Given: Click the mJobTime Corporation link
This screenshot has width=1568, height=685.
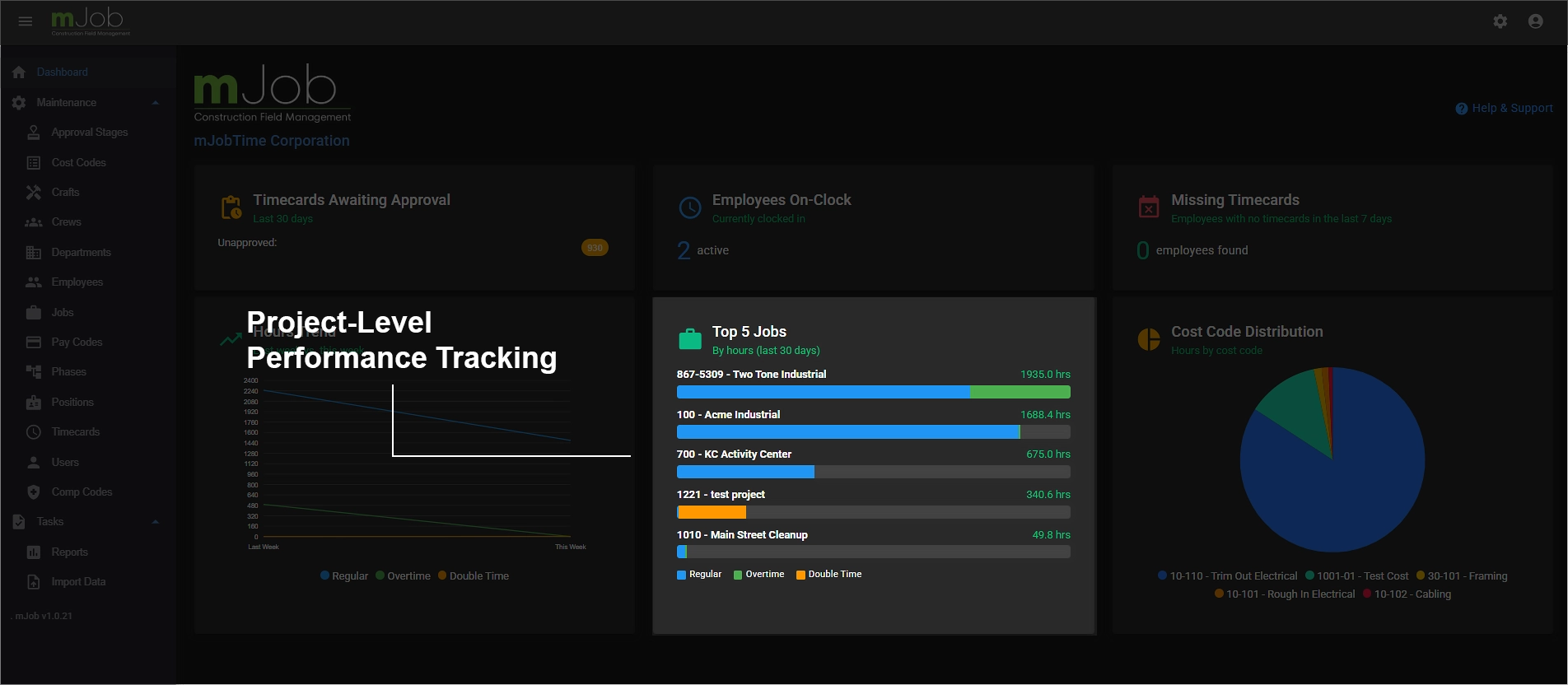Looking at the screenshot, I should click(x=272, y=141).
